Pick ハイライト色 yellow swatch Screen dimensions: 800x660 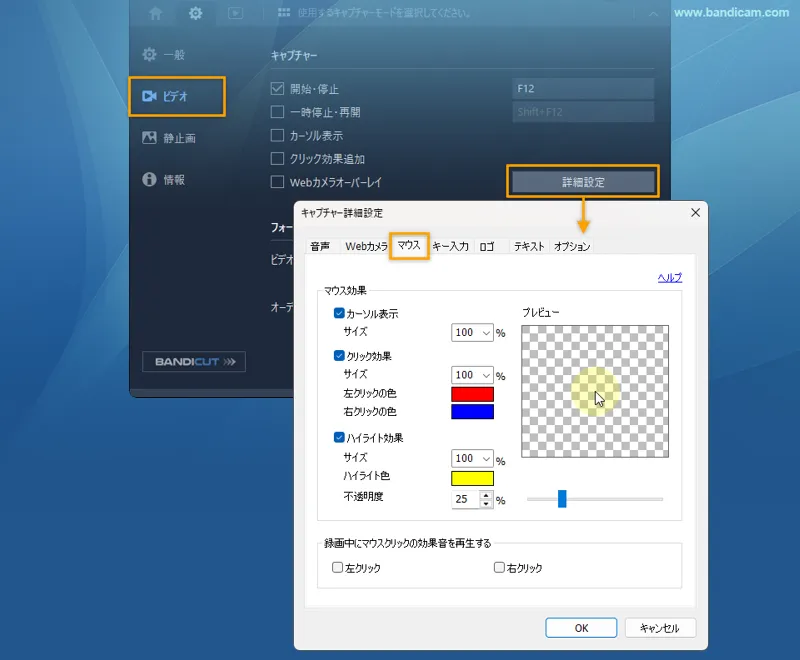472,478
